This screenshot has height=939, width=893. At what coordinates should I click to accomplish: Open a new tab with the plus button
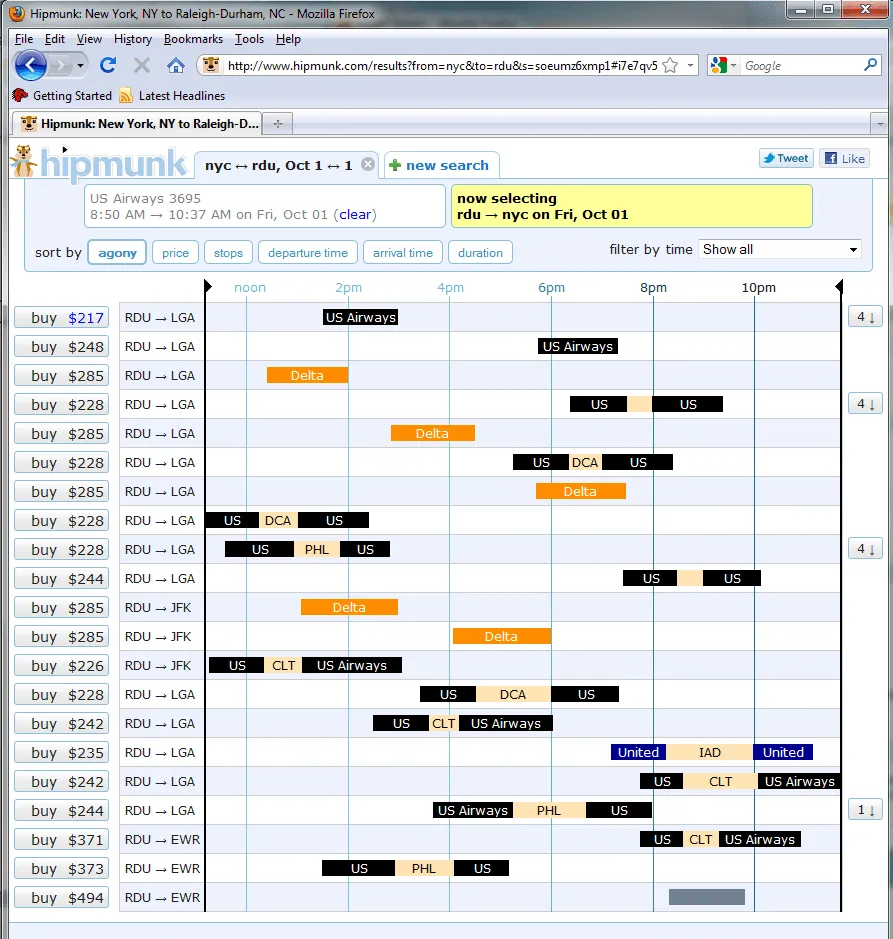277,123
